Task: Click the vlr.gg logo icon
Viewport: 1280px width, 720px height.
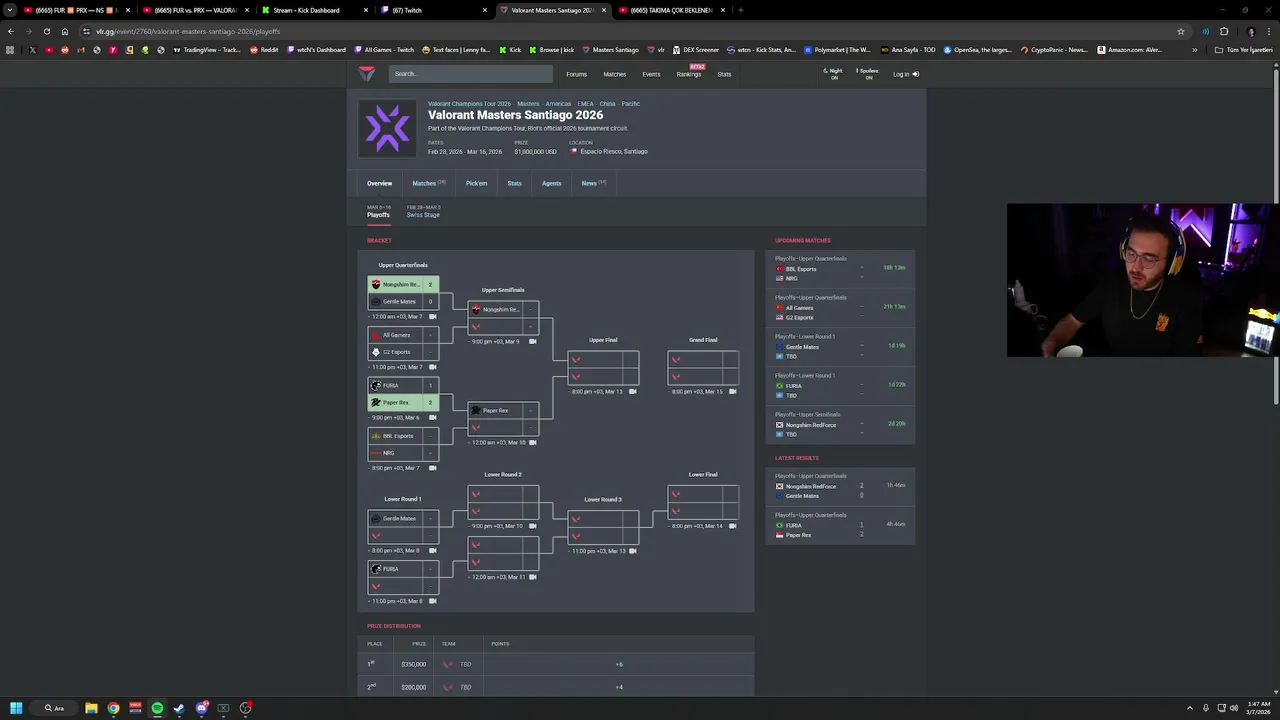Action: (x=367, y=73)
